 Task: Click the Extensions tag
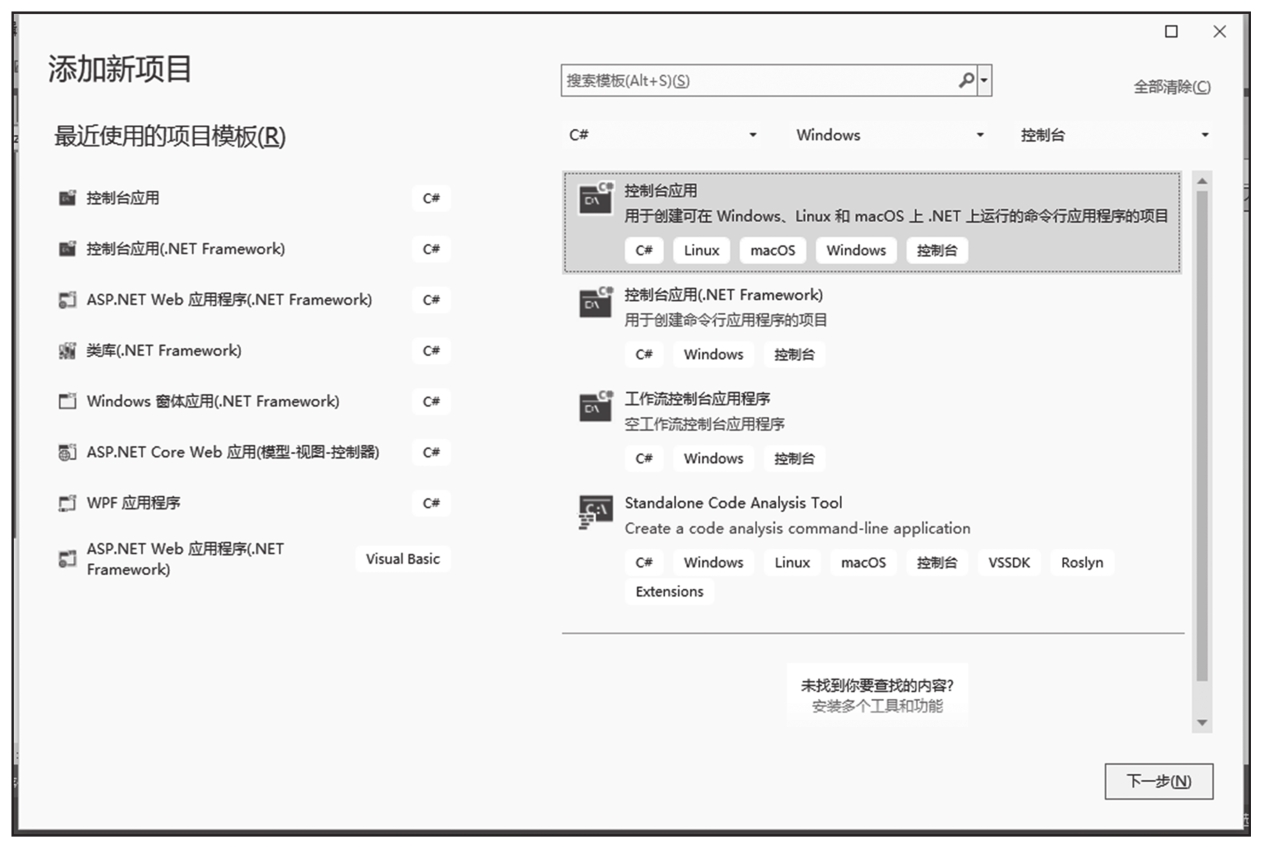click(x=670, y=591)
